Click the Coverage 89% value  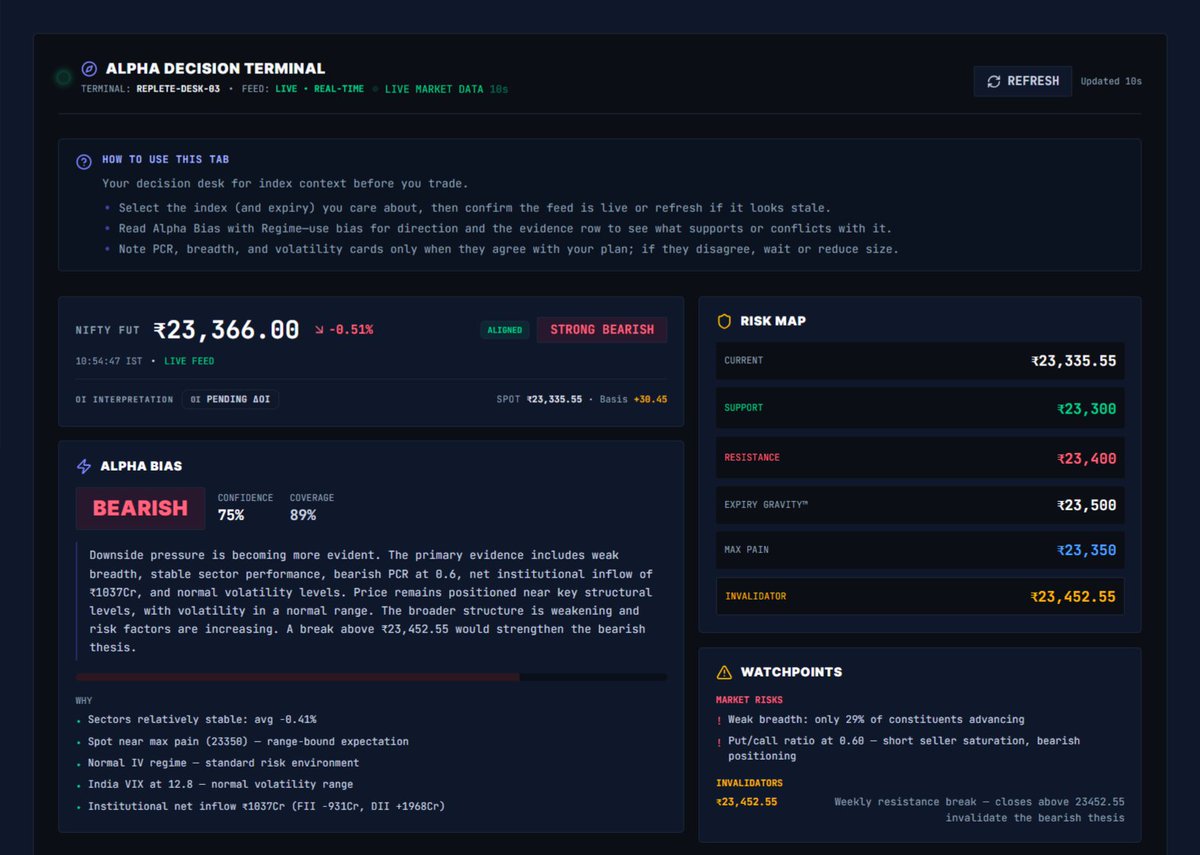pyautogui.click(x=303, y=515)
